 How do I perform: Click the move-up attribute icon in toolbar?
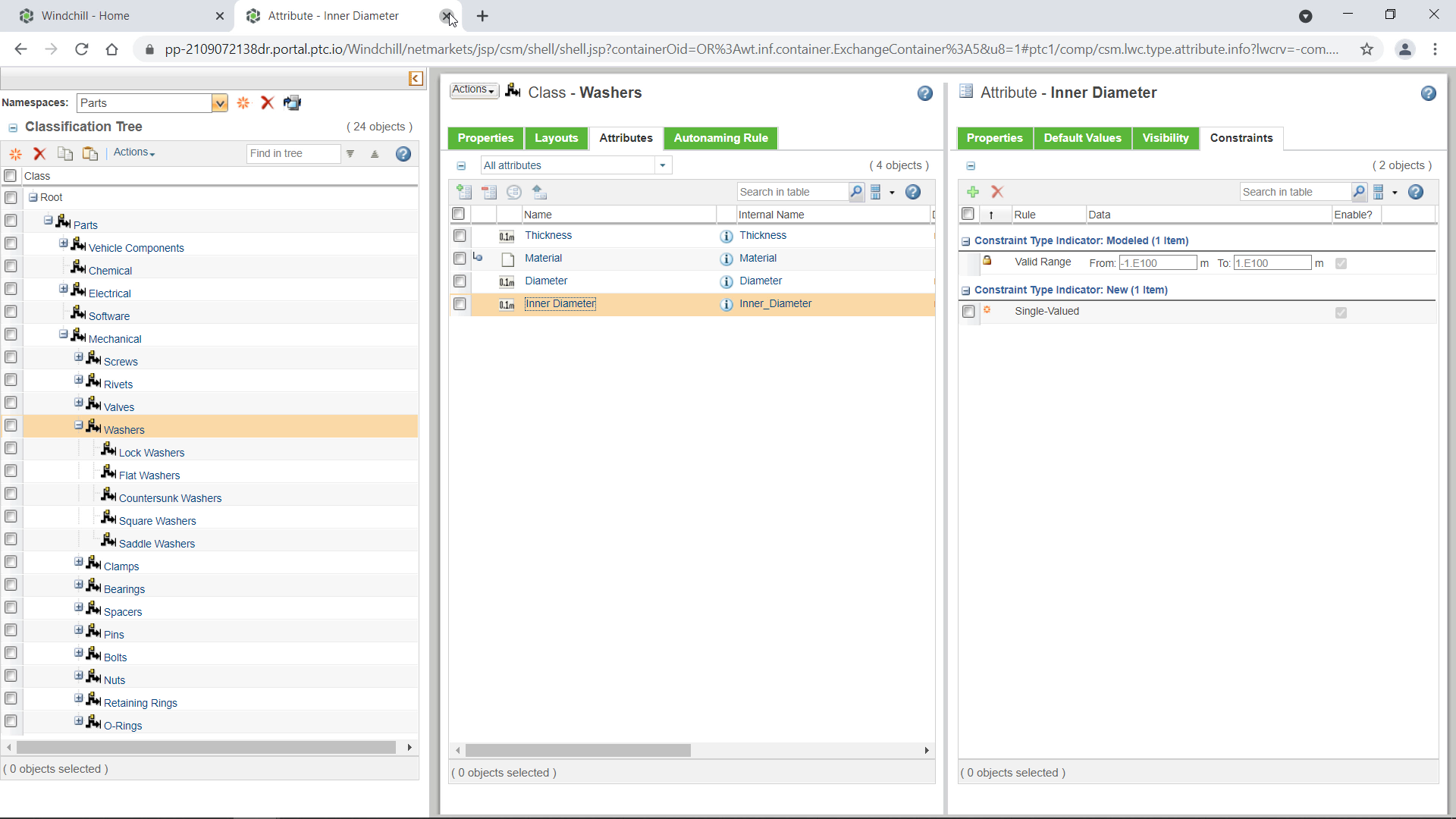[x=539, y=192]
